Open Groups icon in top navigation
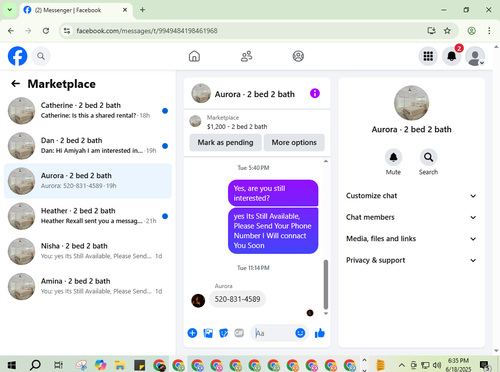This screenshot has height=372, width=500. pyautogui.click(x=298, y=56)
